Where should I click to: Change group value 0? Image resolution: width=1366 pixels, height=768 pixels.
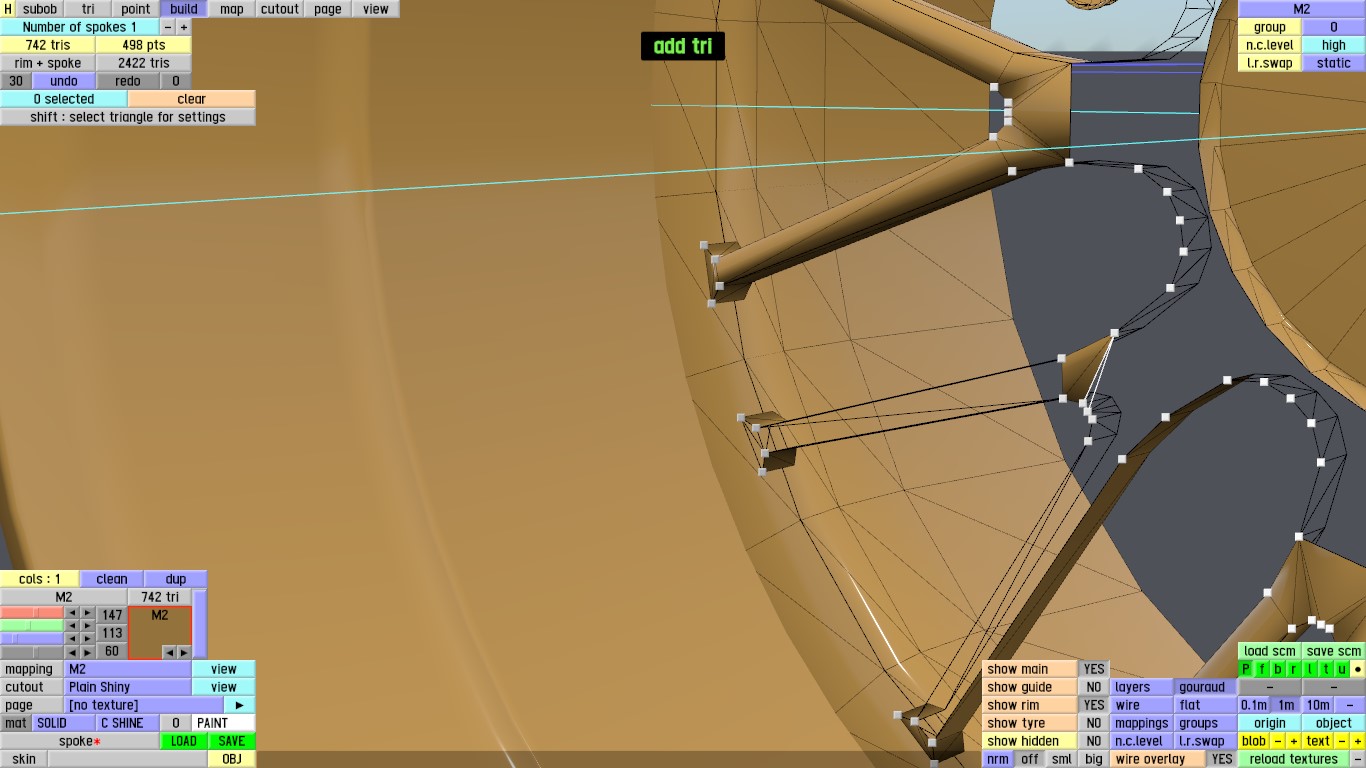[x=1334, y=27]
